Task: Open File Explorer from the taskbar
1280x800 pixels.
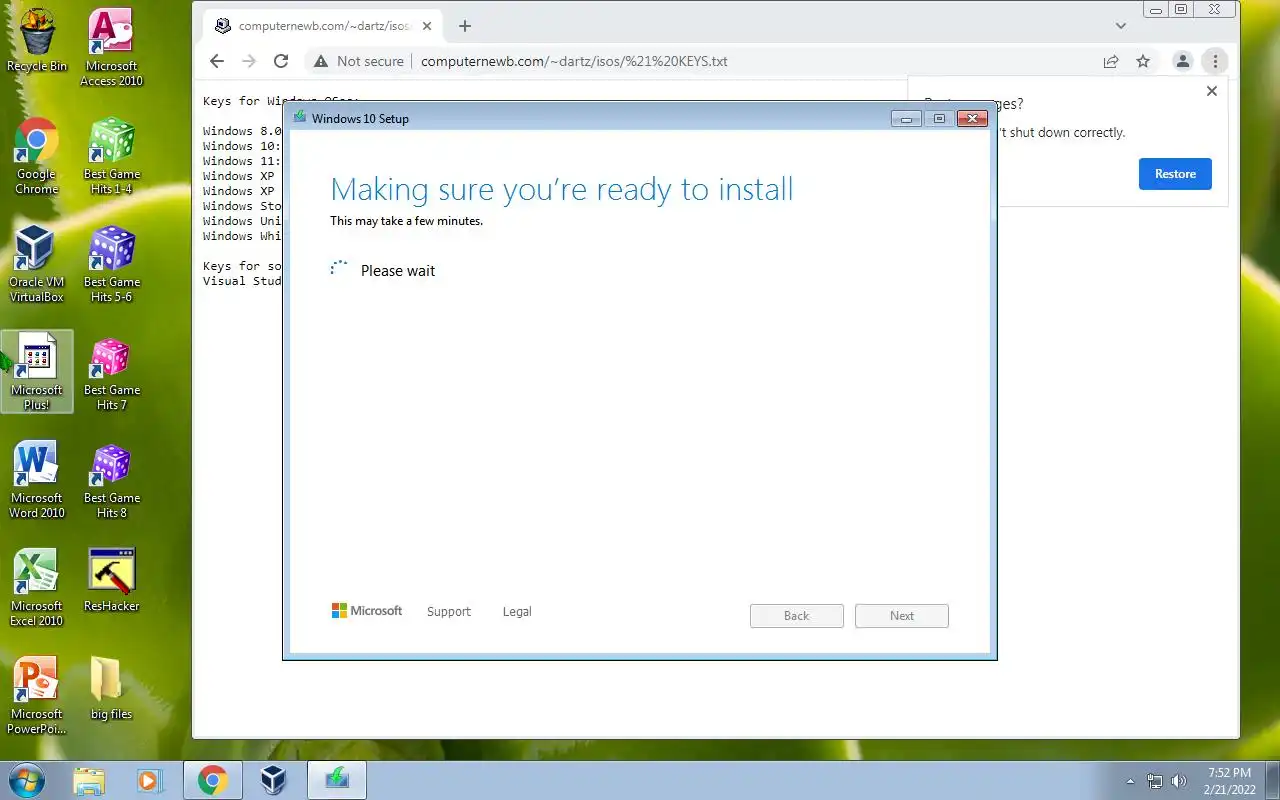Action: (89, 780)
